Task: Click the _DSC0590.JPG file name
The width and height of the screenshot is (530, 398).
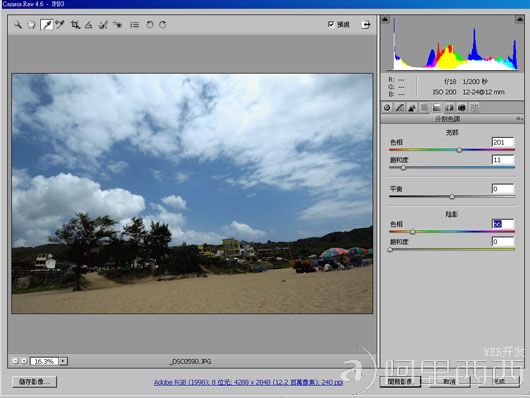Action: [190, 361]
